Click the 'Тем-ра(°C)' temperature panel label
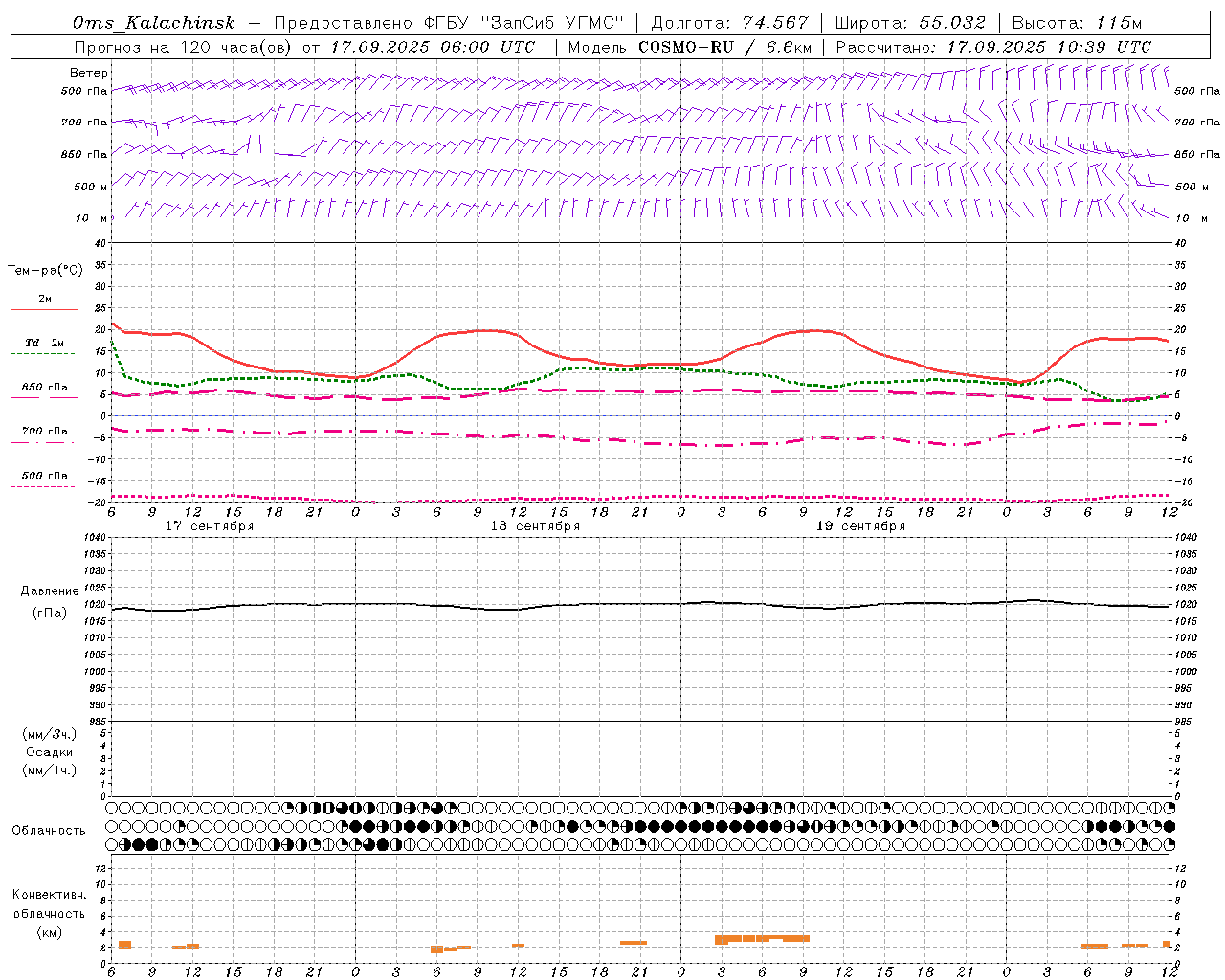 [45, 271]
